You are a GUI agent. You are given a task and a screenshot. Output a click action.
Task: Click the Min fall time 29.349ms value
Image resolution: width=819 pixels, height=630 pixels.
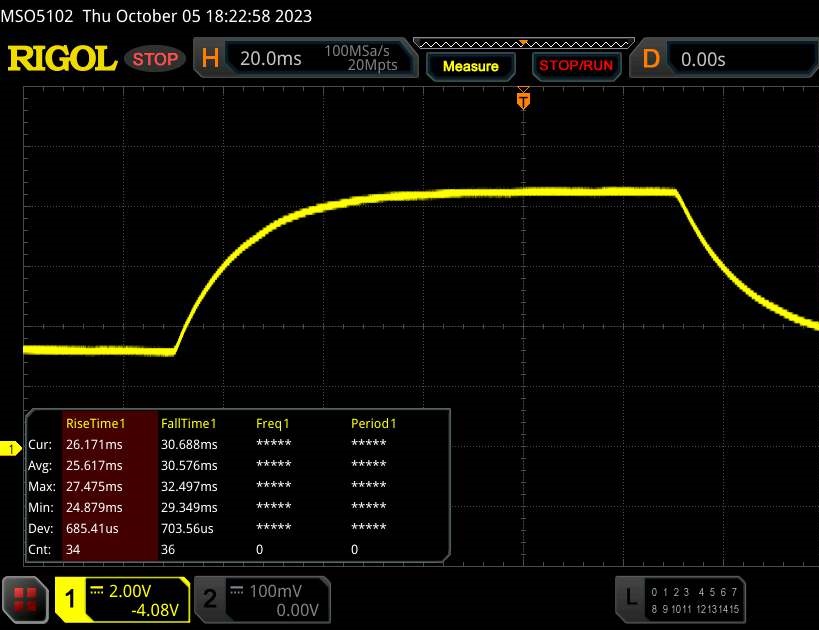click(x=189, y=507)
